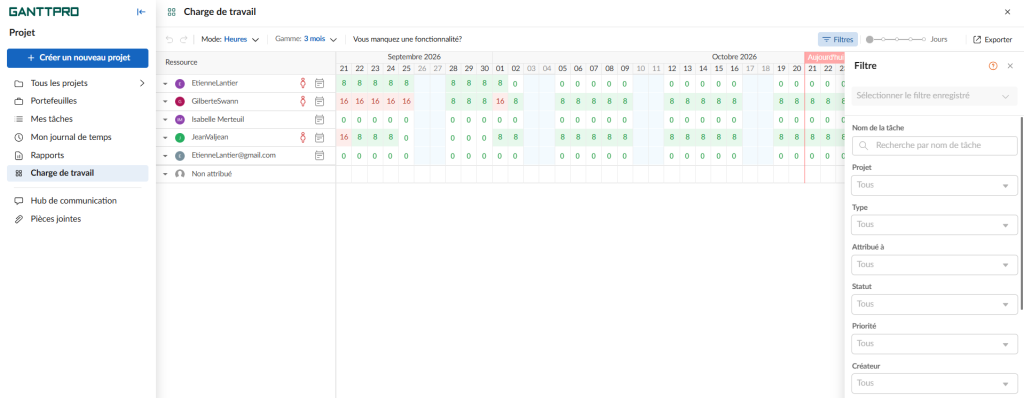Open the Statut filter dropdown
Viewport: 1024px width, 398px height.
[x=935, y=304]
